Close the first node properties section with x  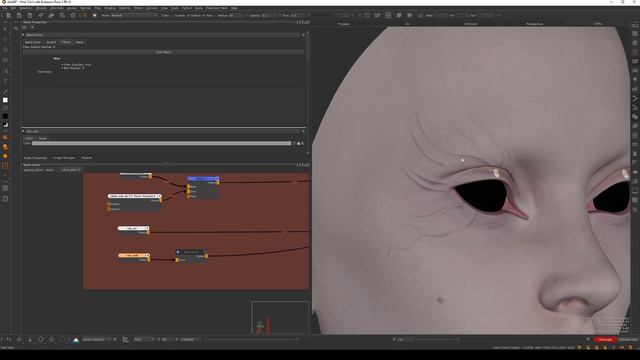point(303,35)
